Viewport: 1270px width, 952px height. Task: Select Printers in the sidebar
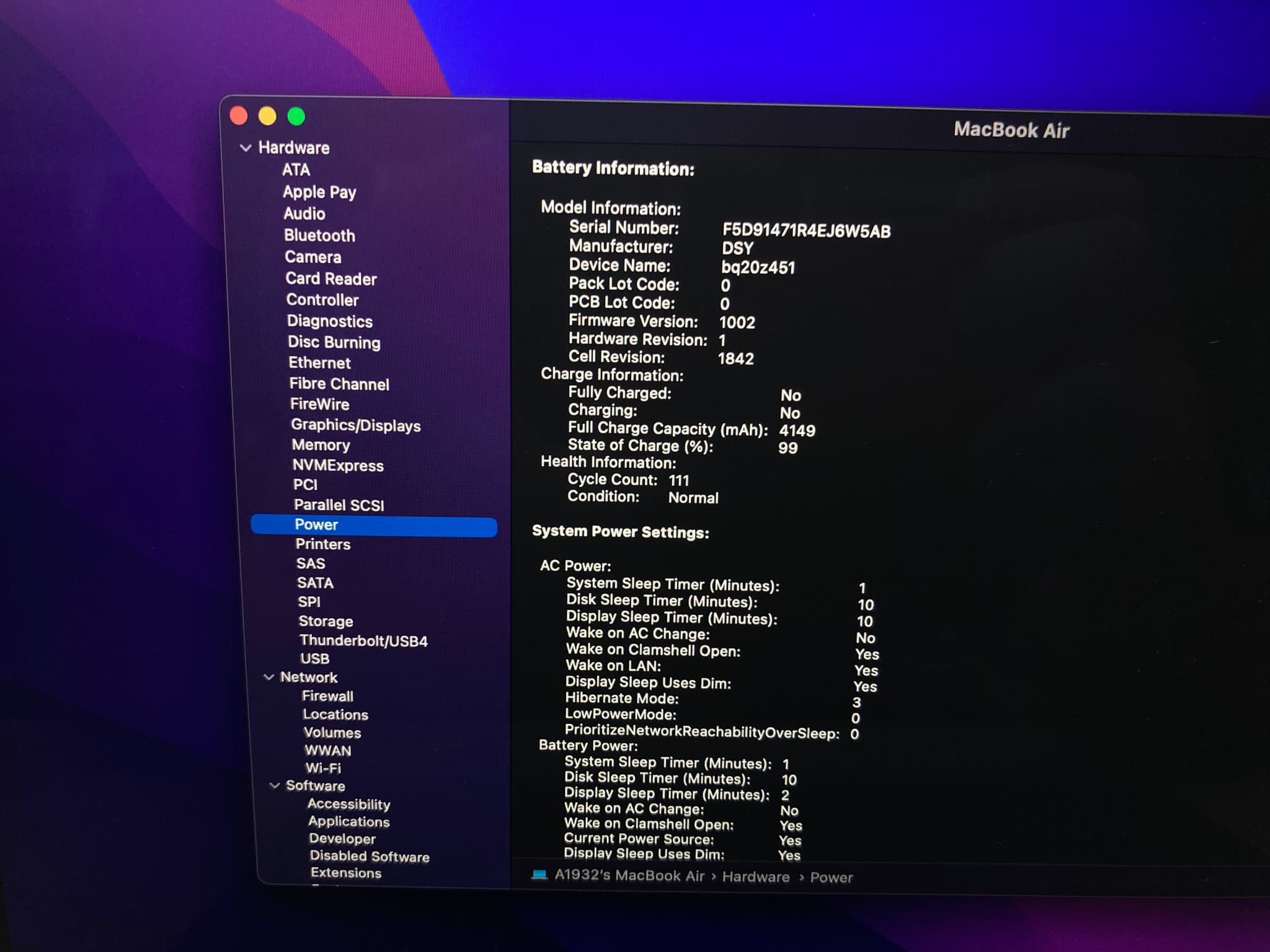coord(322,544)
